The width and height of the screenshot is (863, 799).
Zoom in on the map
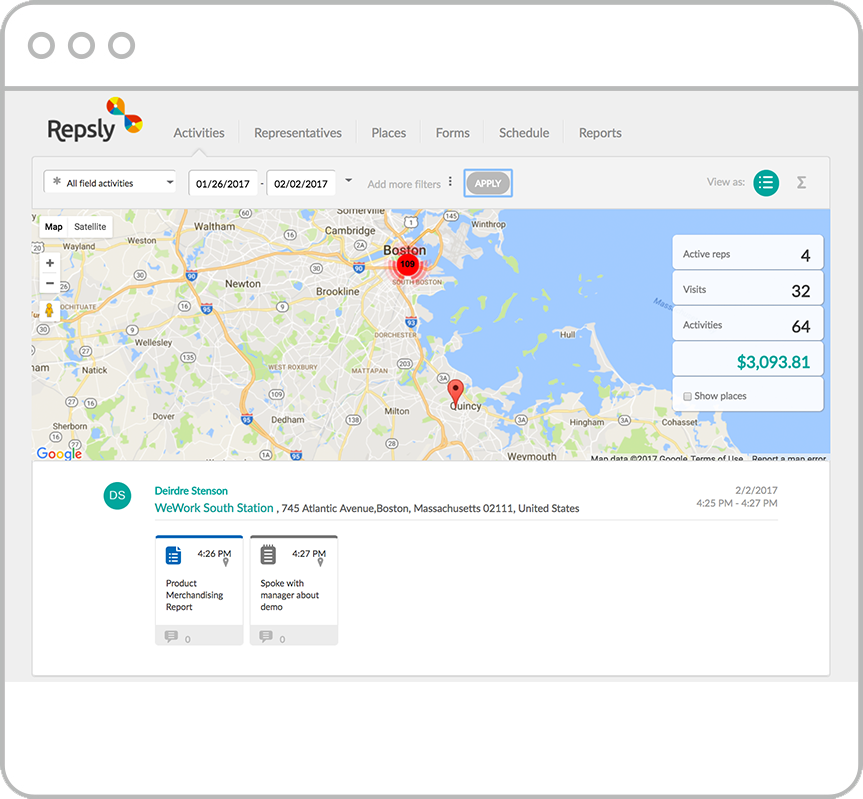(x=50, y=263)
